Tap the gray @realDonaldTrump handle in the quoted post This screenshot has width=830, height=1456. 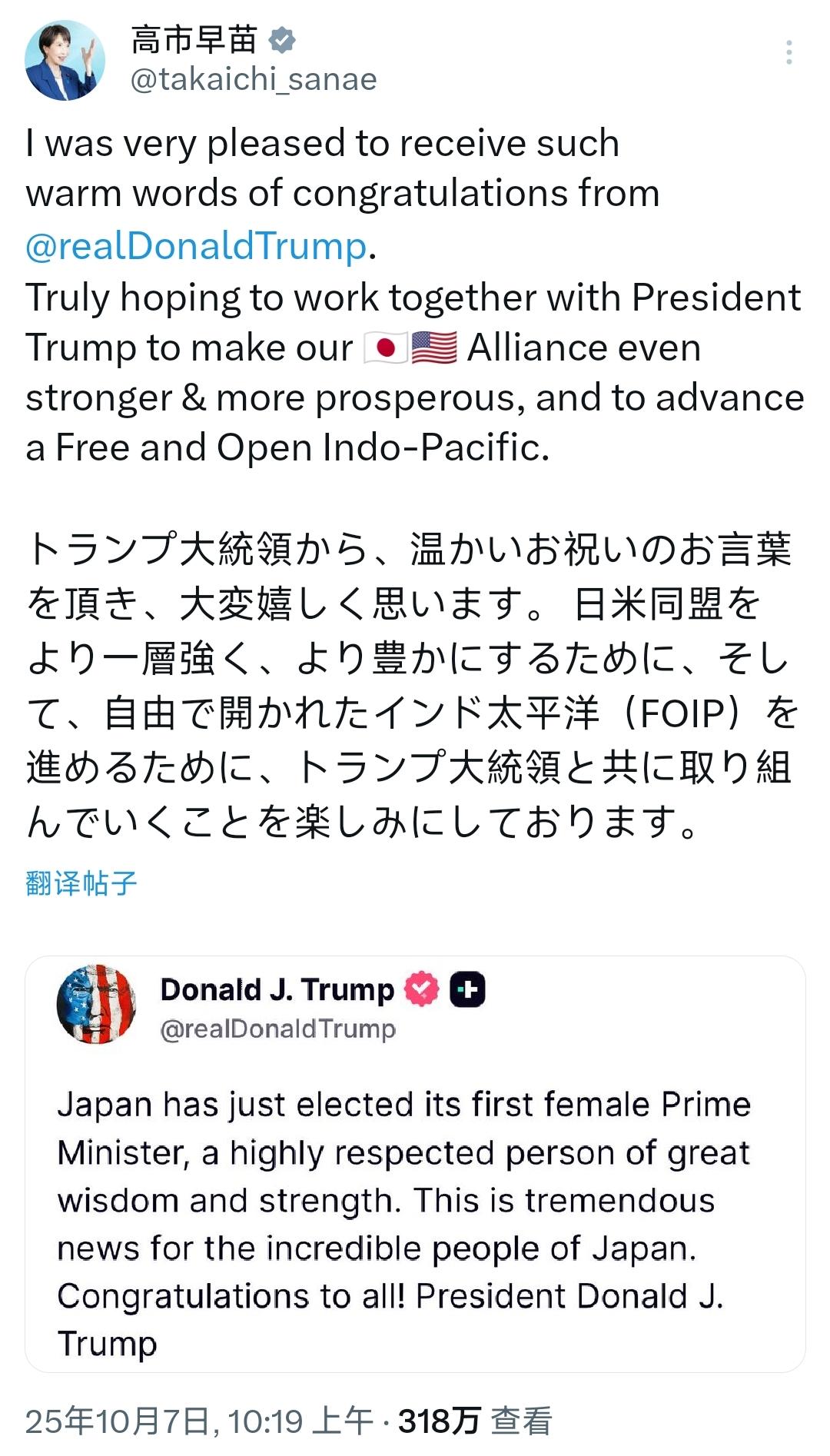pyautogui.click(x=277, y=1029)
